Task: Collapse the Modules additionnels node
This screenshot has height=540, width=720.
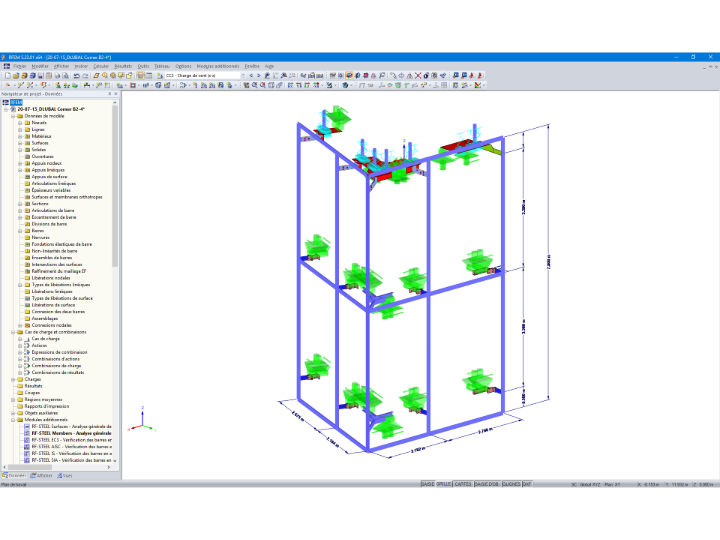Action: point(13,420)
